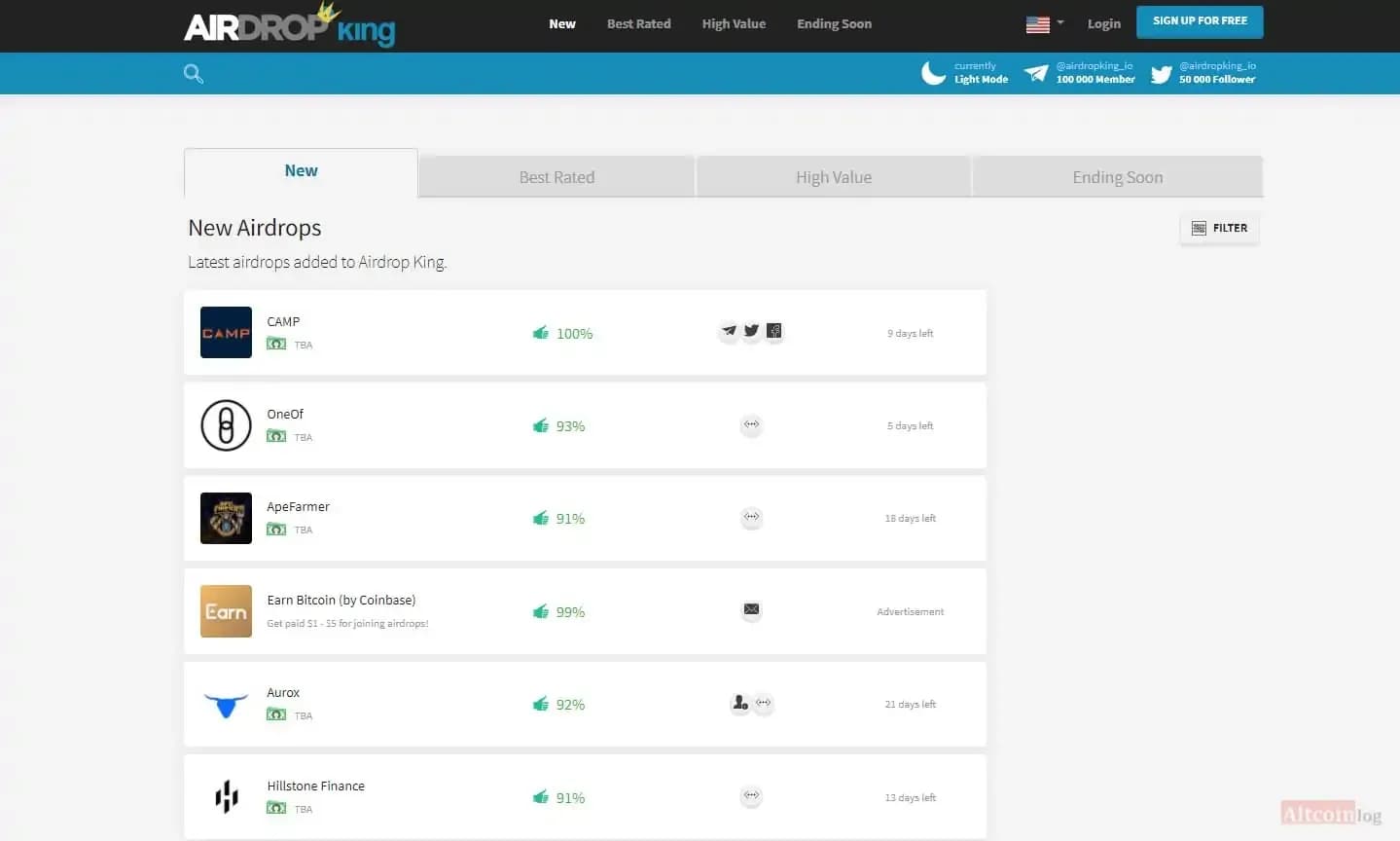Open the ApeFarmer logo thumbnail
Viewport: 1400px width, 841px height.
[226, 518]
